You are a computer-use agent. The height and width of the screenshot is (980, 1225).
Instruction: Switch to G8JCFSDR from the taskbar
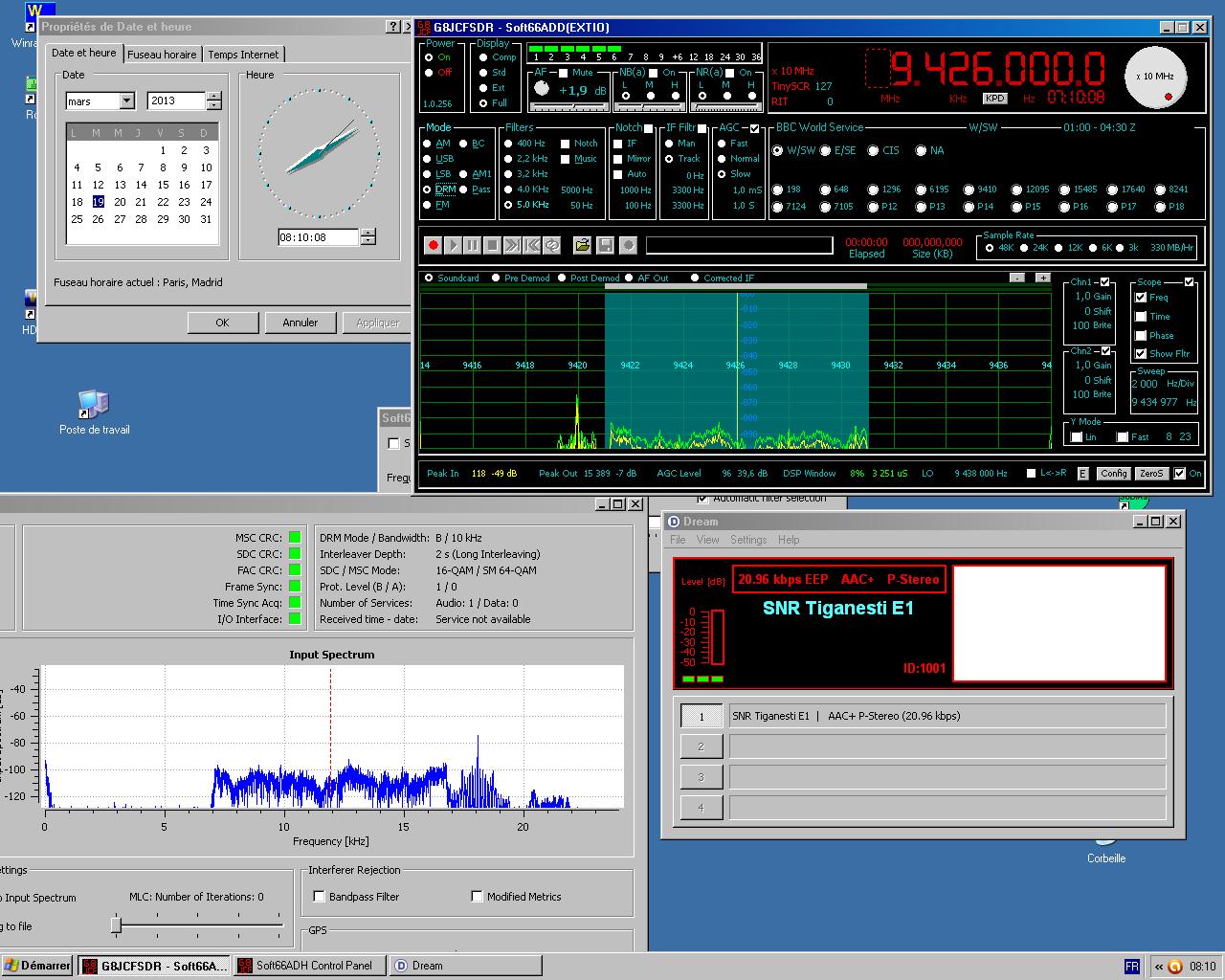[x=154, y=966]
